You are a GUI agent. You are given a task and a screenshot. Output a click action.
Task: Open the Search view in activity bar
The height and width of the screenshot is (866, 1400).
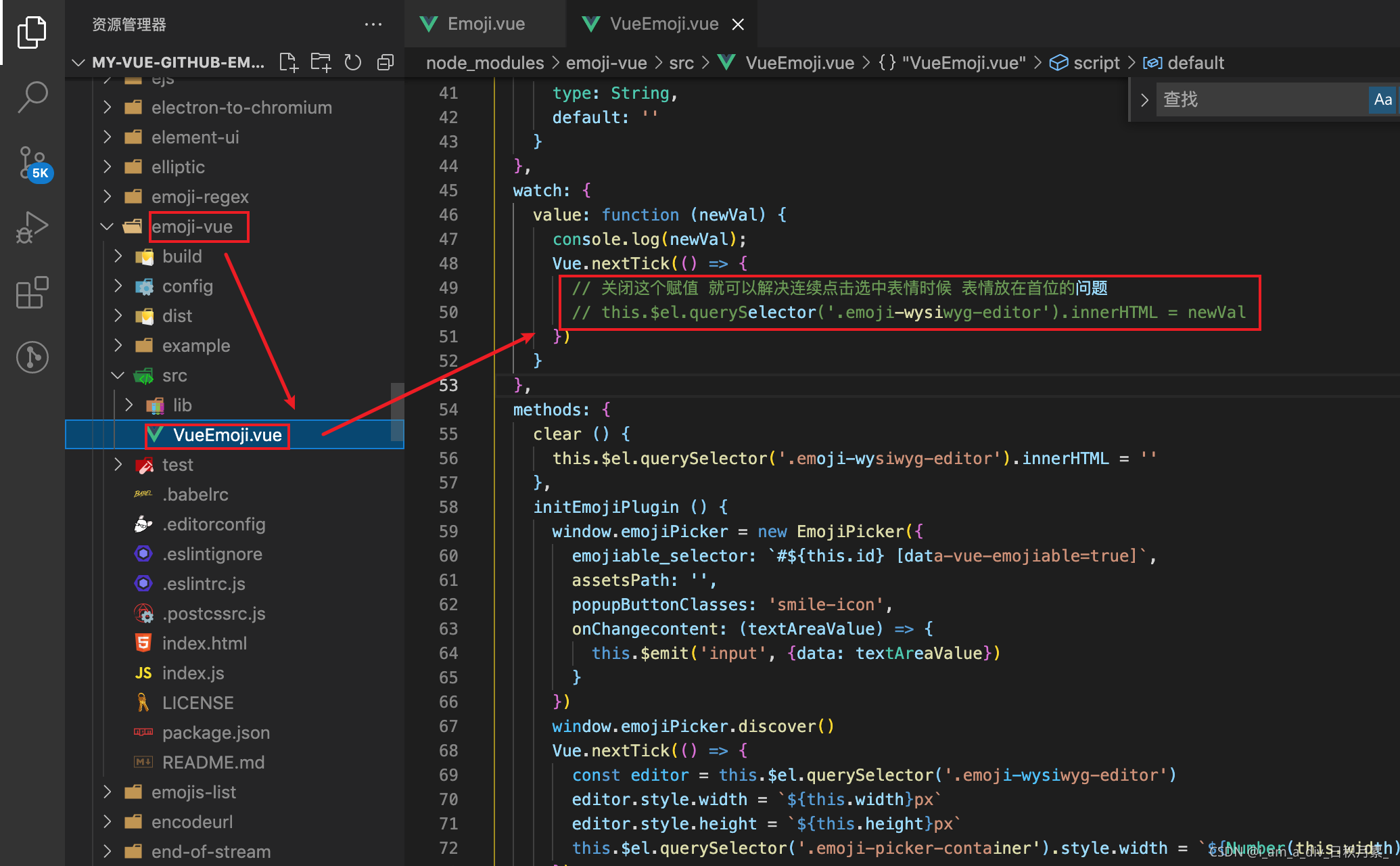tap(32, 97)
